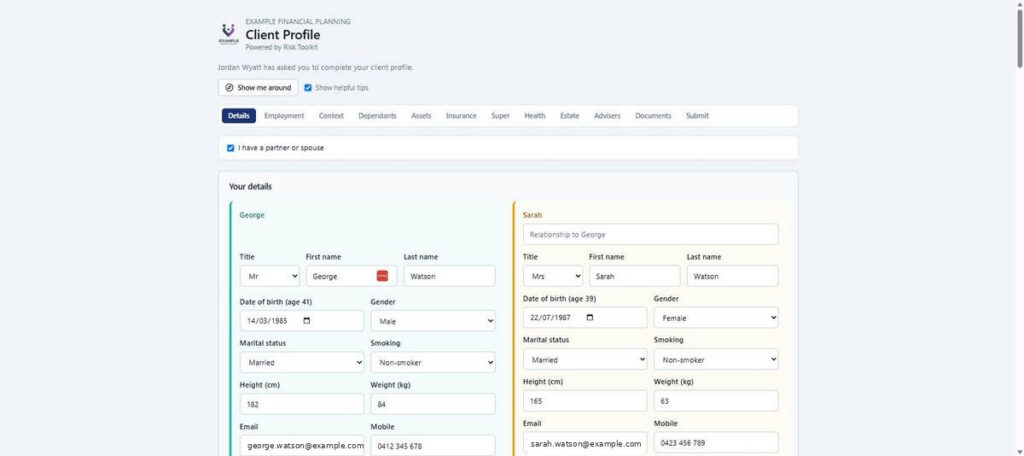
Task: Click Sarah's Height field showing 165
Action: point(585,400)
